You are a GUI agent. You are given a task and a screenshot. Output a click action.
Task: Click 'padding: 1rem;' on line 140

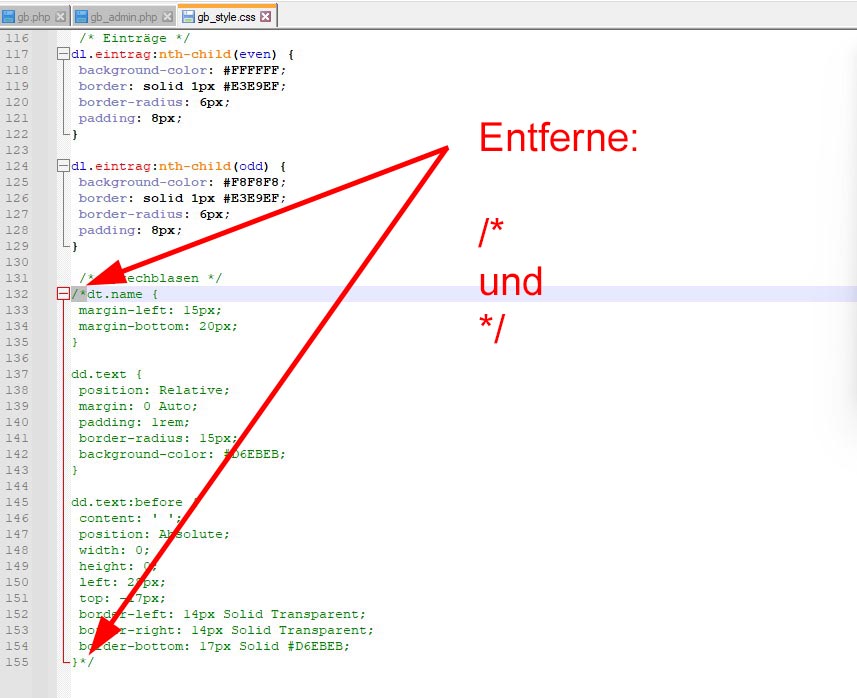[x=134, y=423]
